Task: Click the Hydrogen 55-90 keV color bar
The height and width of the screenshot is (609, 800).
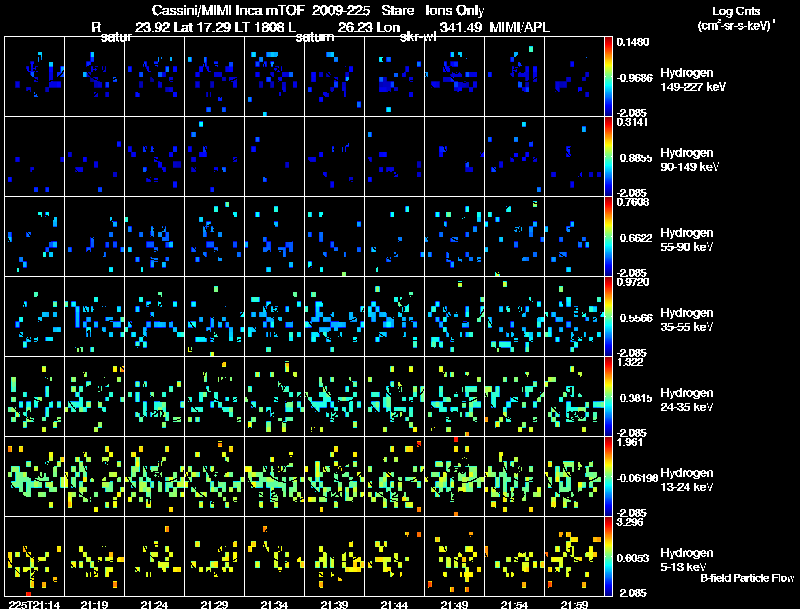Action: tap(608, 237)
